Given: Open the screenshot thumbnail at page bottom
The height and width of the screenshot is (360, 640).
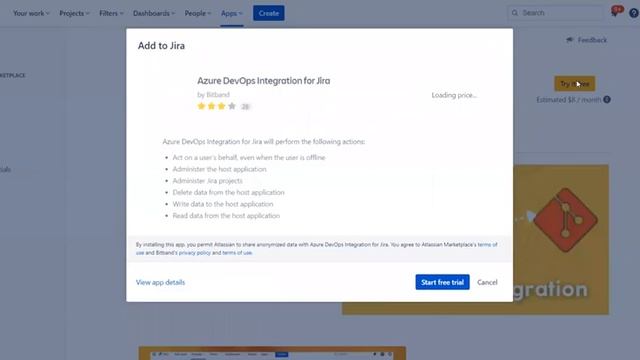Looking at the screenshot, I should coord(272,353).
